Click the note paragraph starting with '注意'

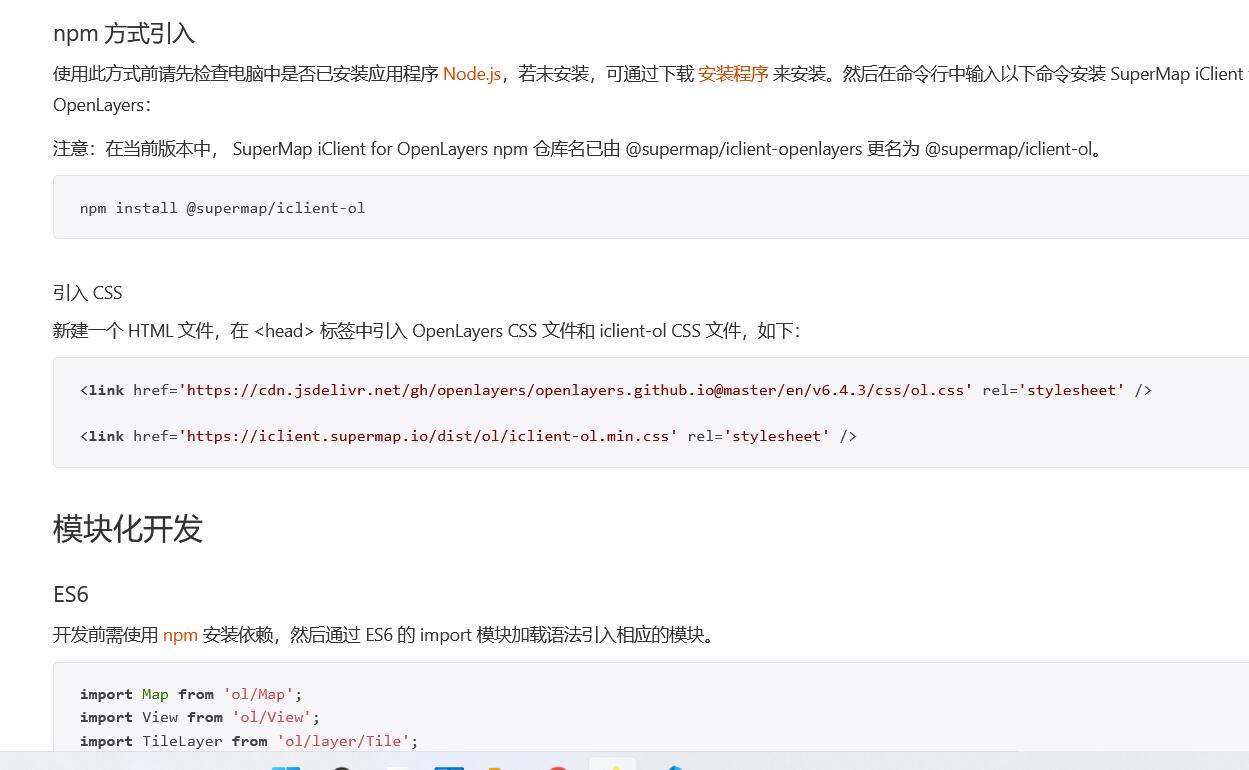coord(579,149)
